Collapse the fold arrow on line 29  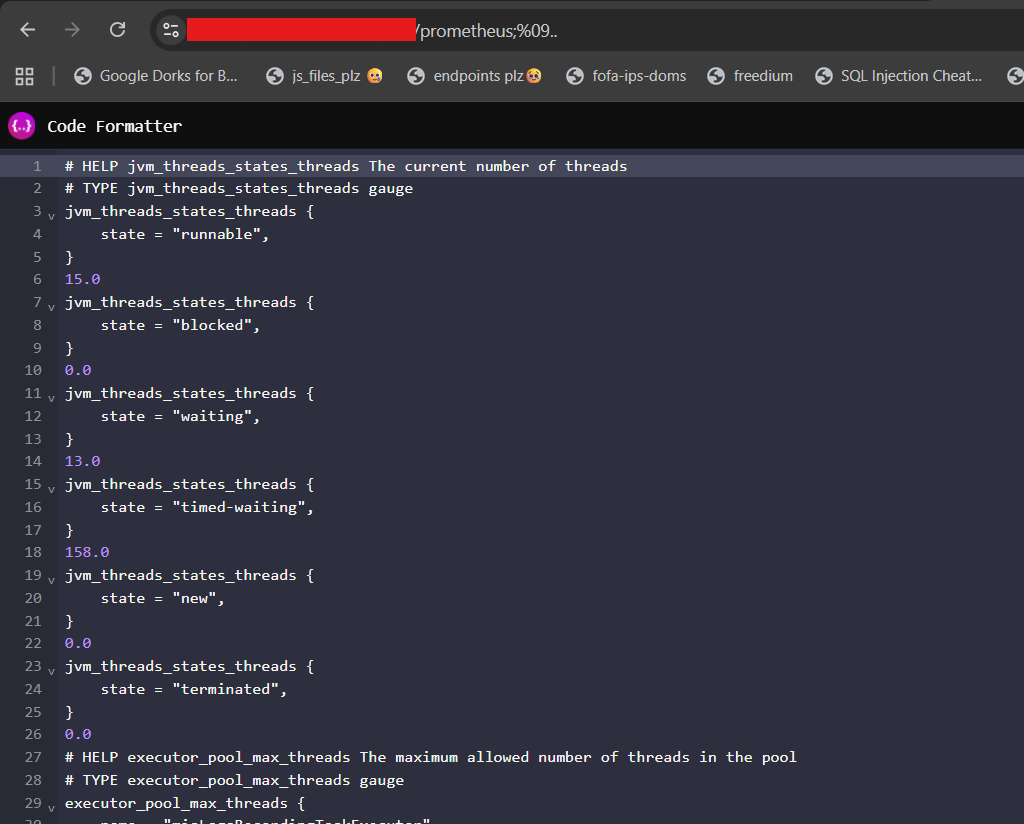52,808
